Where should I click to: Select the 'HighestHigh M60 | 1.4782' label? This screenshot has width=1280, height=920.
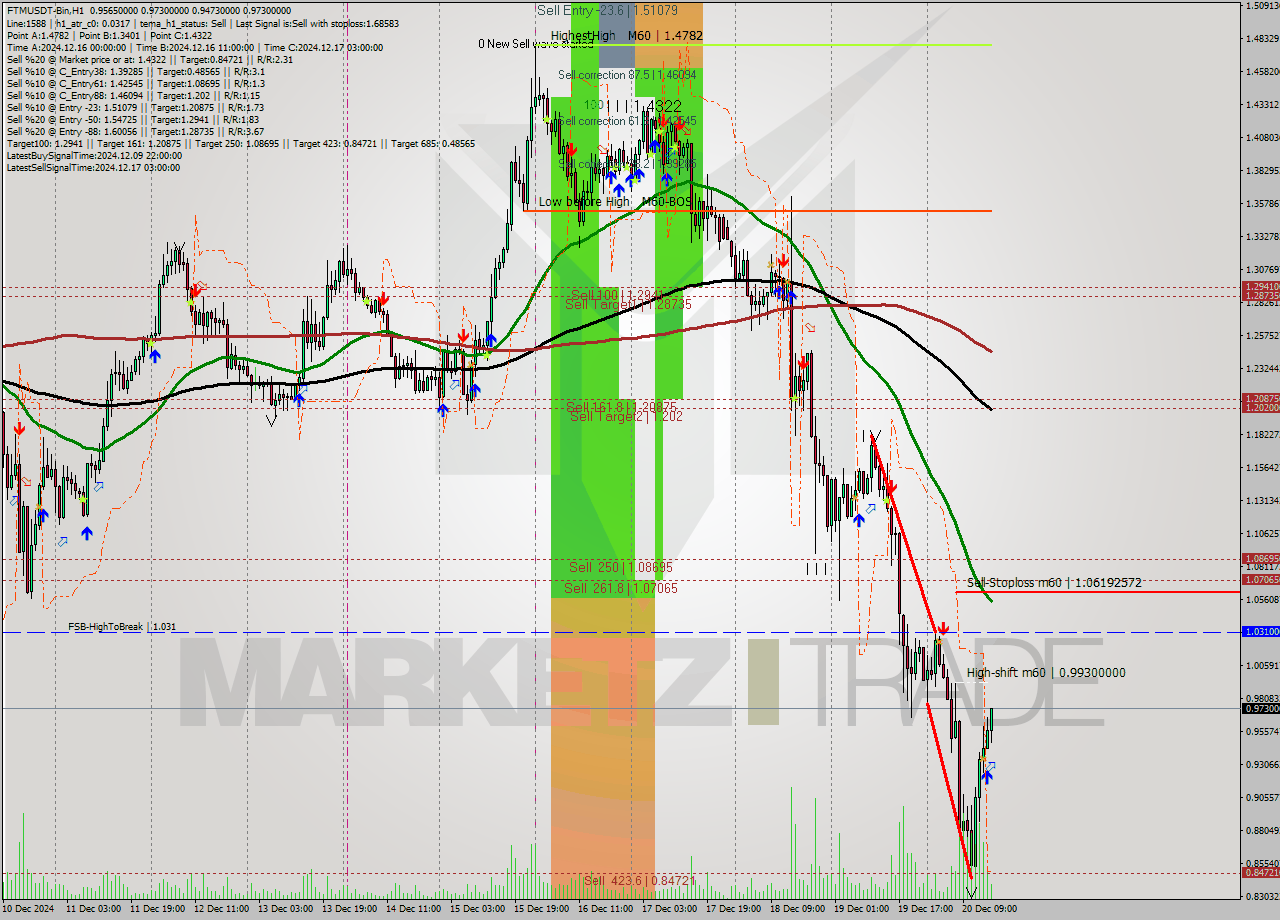pyautogui.click(x=626, y=35)
